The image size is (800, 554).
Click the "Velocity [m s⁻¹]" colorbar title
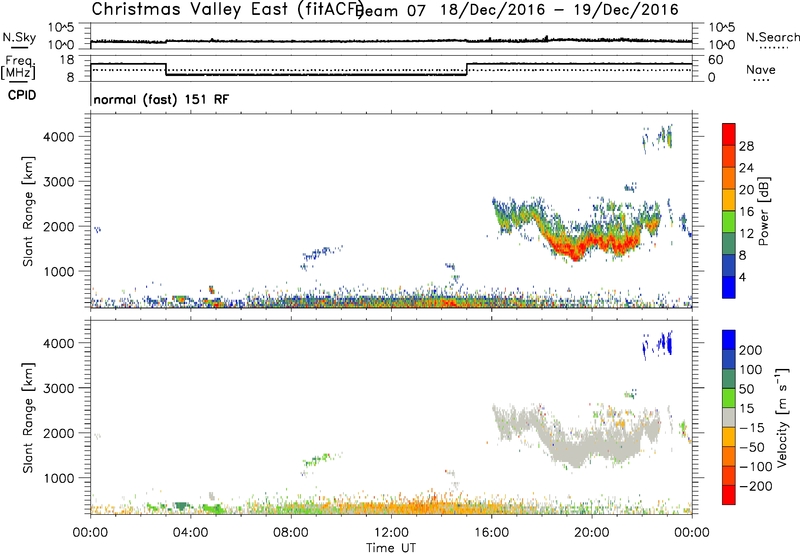tap(781, 417)
